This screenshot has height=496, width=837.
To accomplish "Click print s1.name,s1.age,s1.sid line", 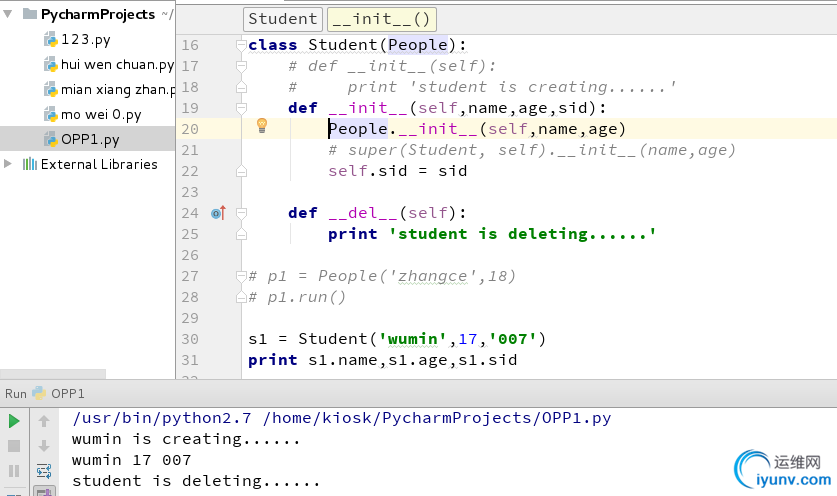I will click(x=382, y=360).
